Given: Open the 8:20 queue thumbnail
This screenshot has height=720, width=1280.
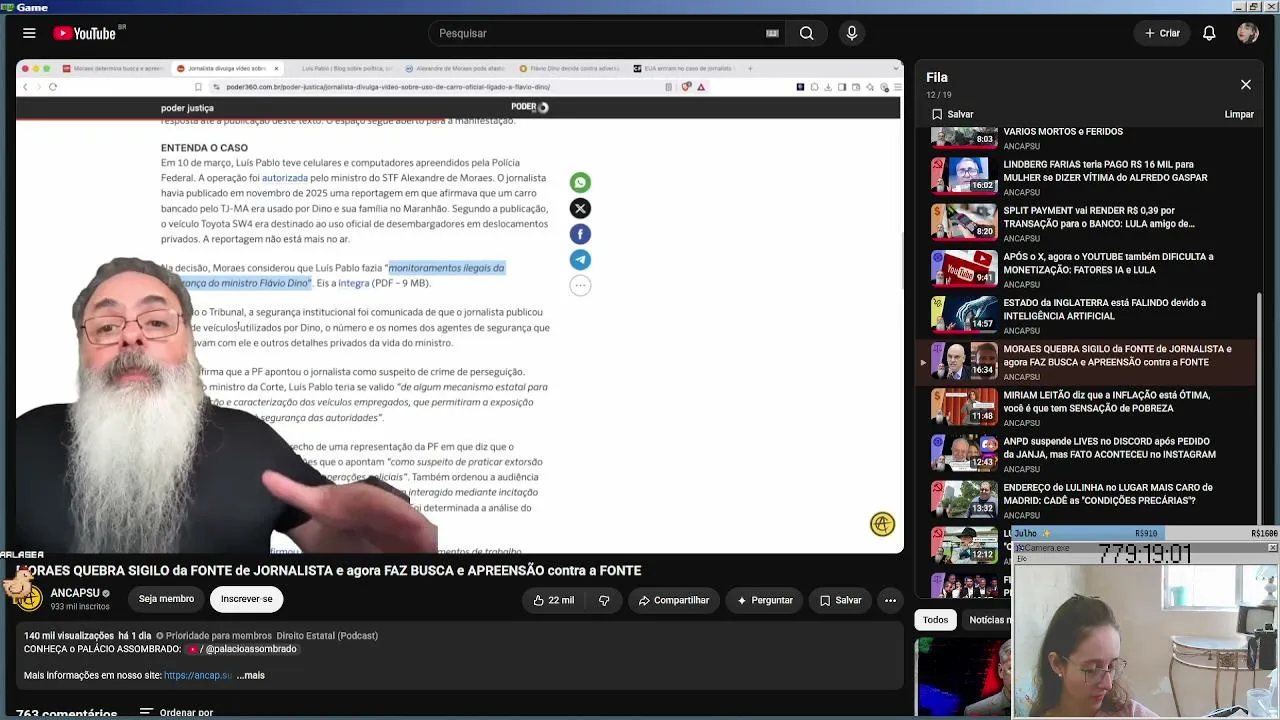Looking at the screenshot, I should pyautogui.click(x=964, y=222).
